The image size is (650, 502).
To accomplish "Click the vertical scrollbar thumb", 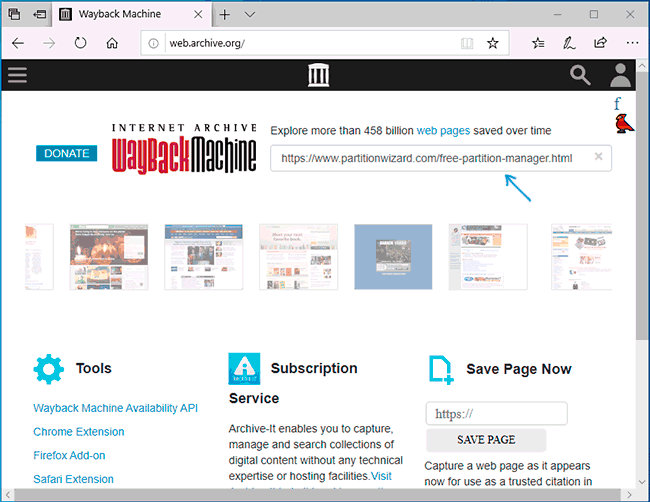I will 642,205.
